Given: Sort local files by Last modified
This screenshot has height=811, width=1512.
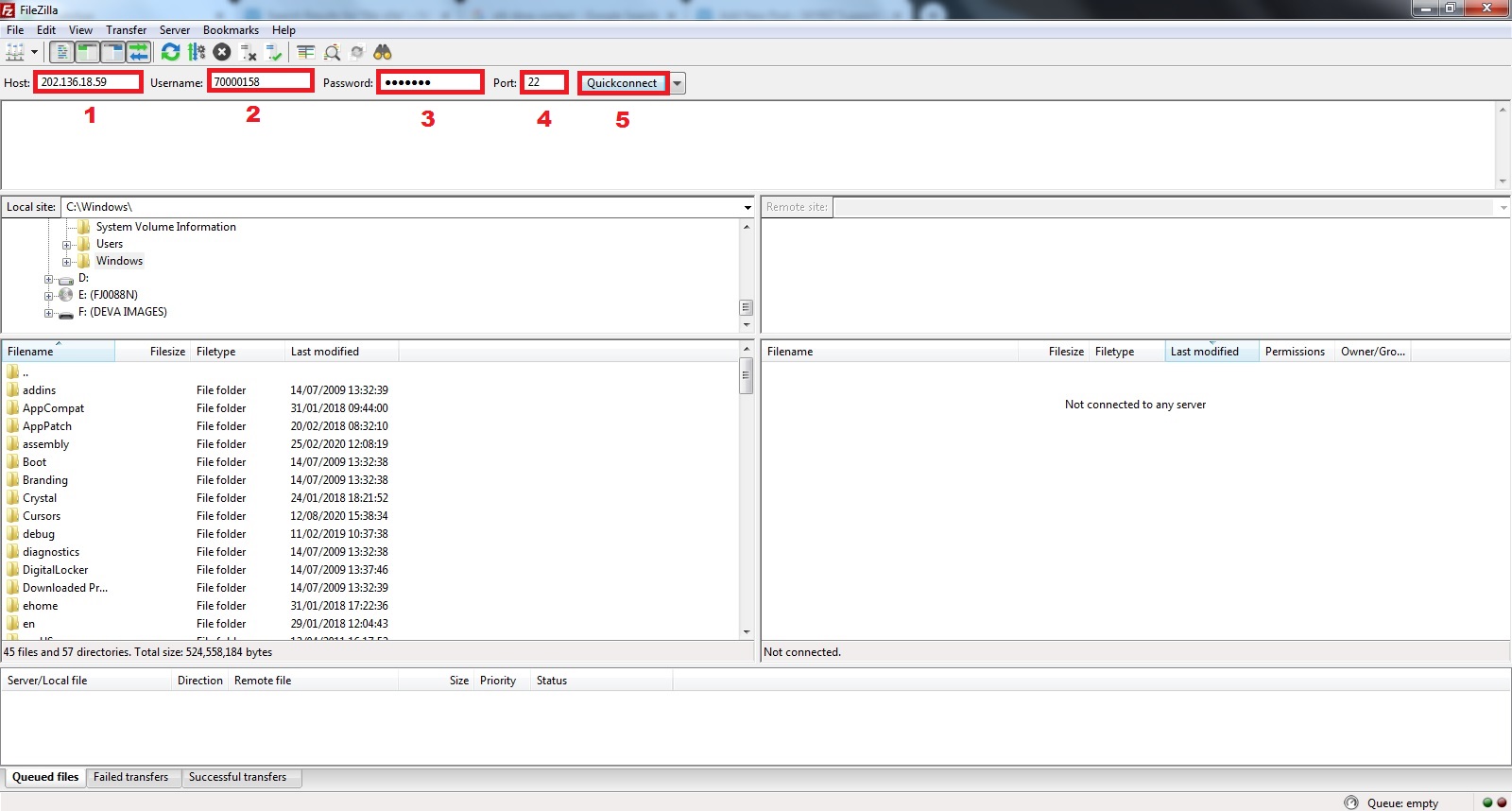Looking at the screenshot, I should (x=324, y=352).
